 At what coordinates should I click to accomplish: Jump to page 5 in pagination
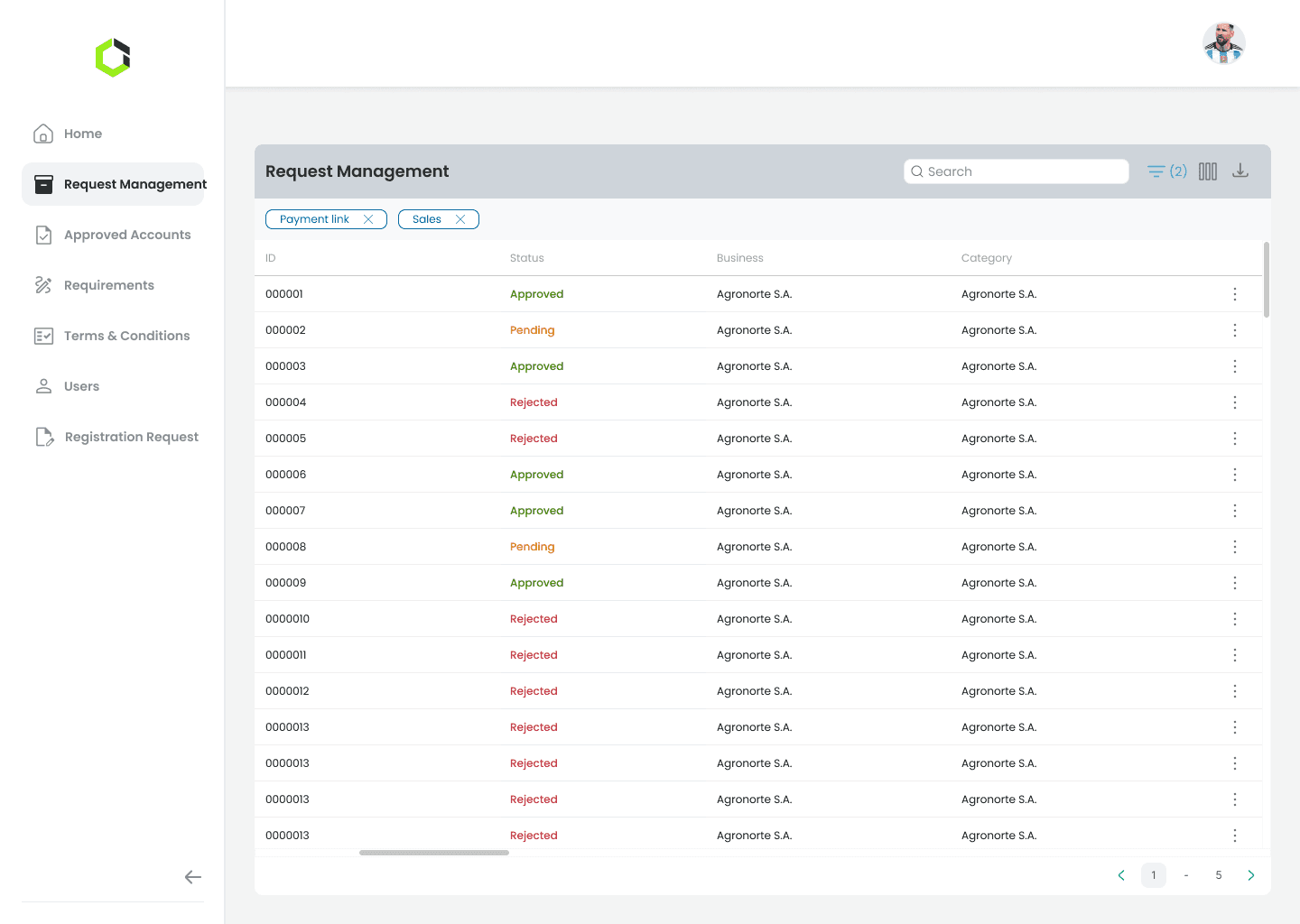point(1219,875)
